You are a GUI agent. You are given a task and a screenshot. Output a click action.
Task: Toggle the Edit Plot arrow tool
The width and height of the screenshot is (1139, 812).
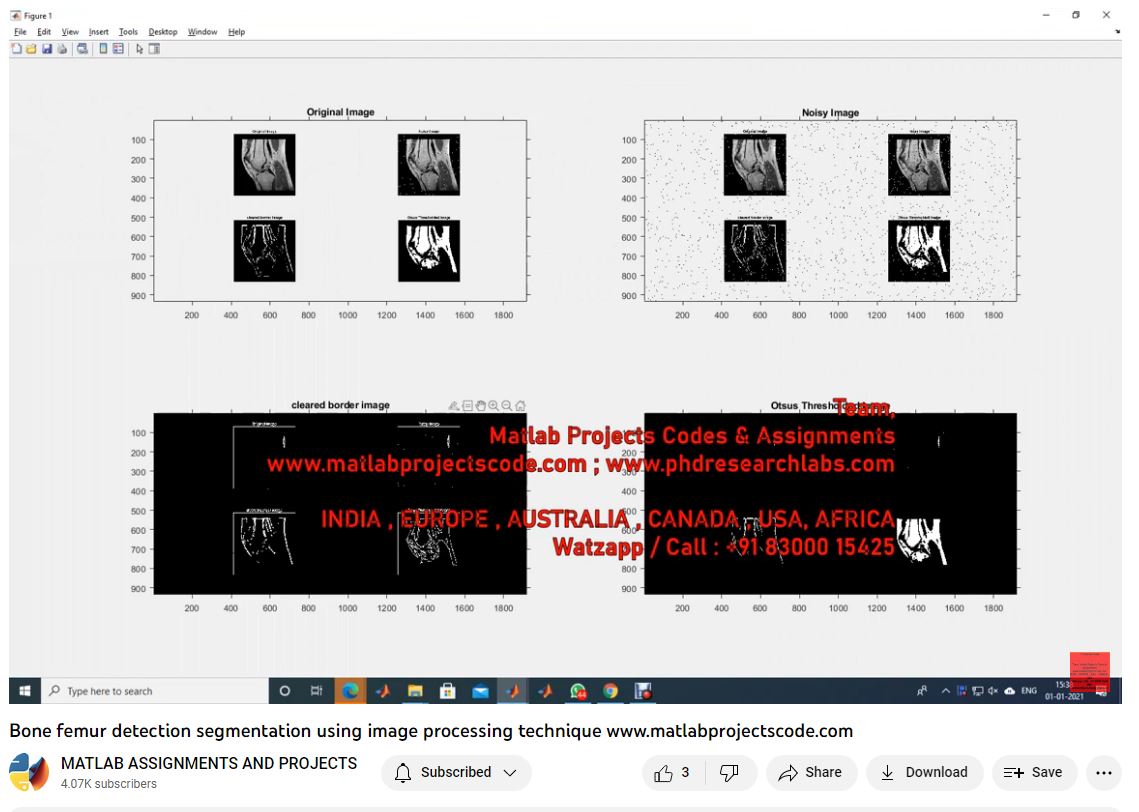pos(139,49)
